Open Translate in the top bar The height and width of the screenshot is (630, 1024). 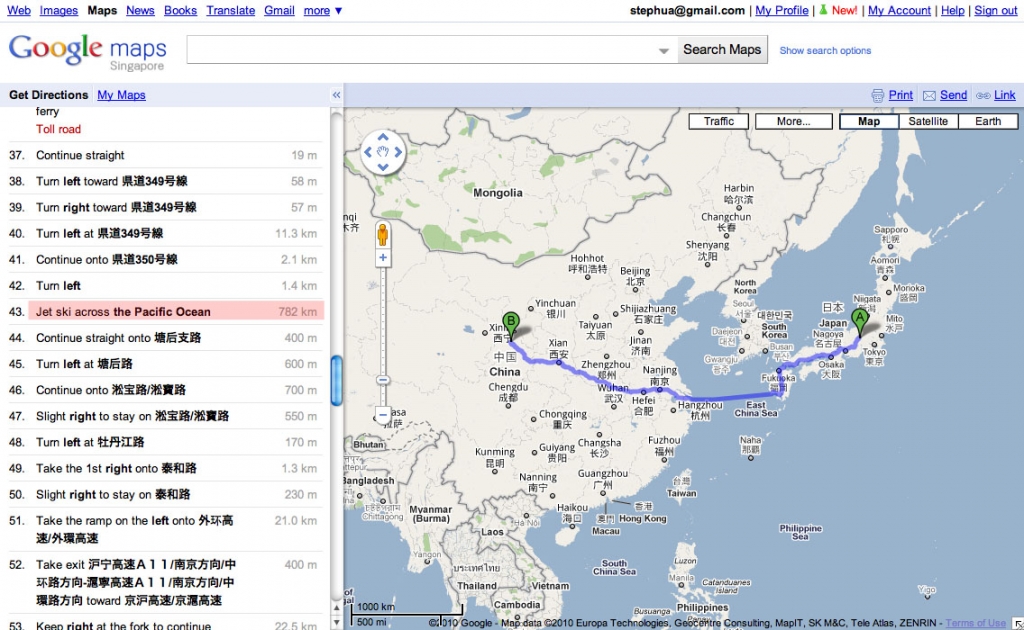coord(231,10)
